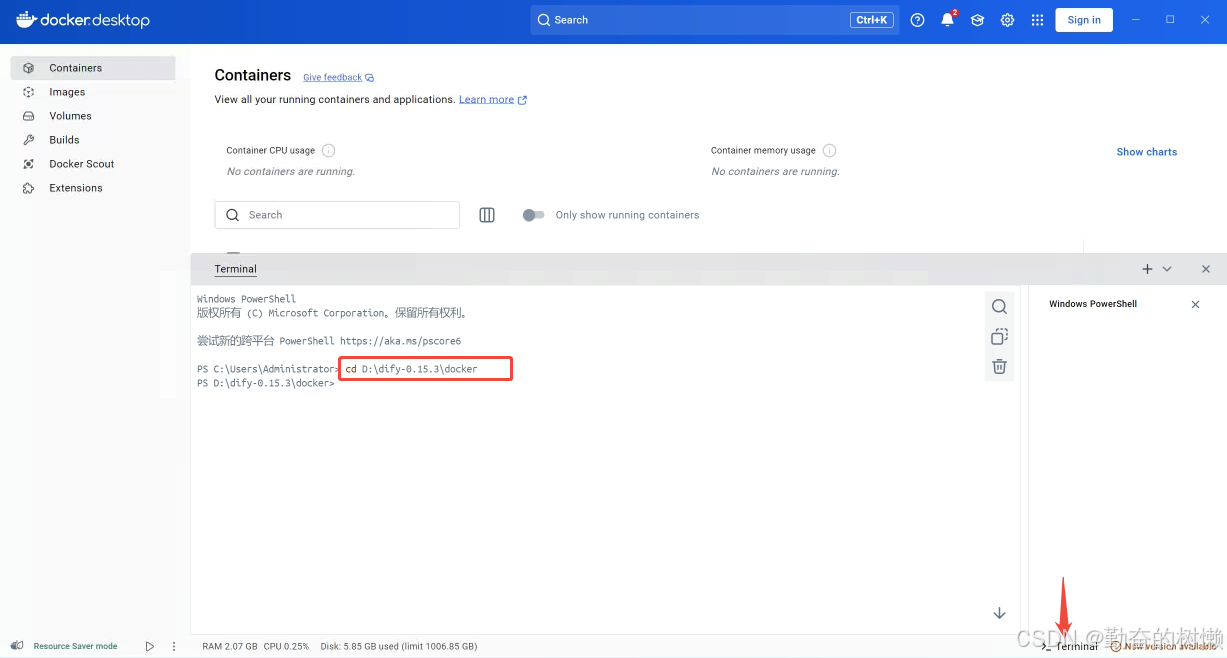Click the Resource Saver mode indicator
The width and height of the screenshot is (1227, 658).
[75, 646]
